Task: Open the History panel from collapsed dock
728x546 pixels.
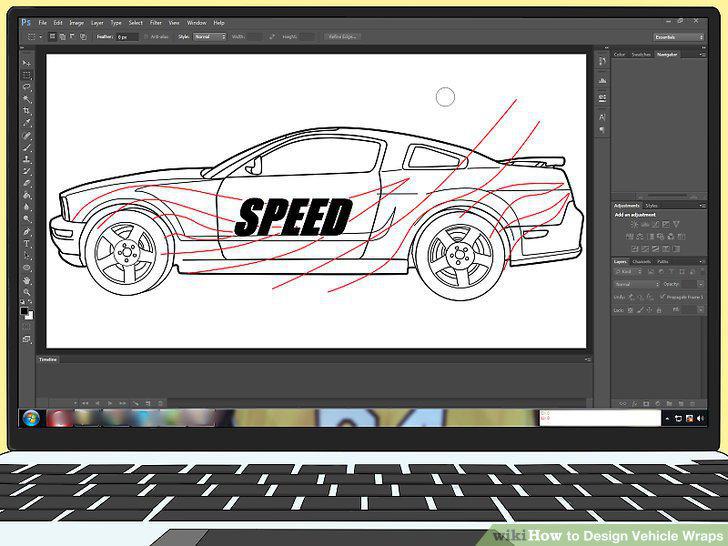Action: (x=602, y=62)
